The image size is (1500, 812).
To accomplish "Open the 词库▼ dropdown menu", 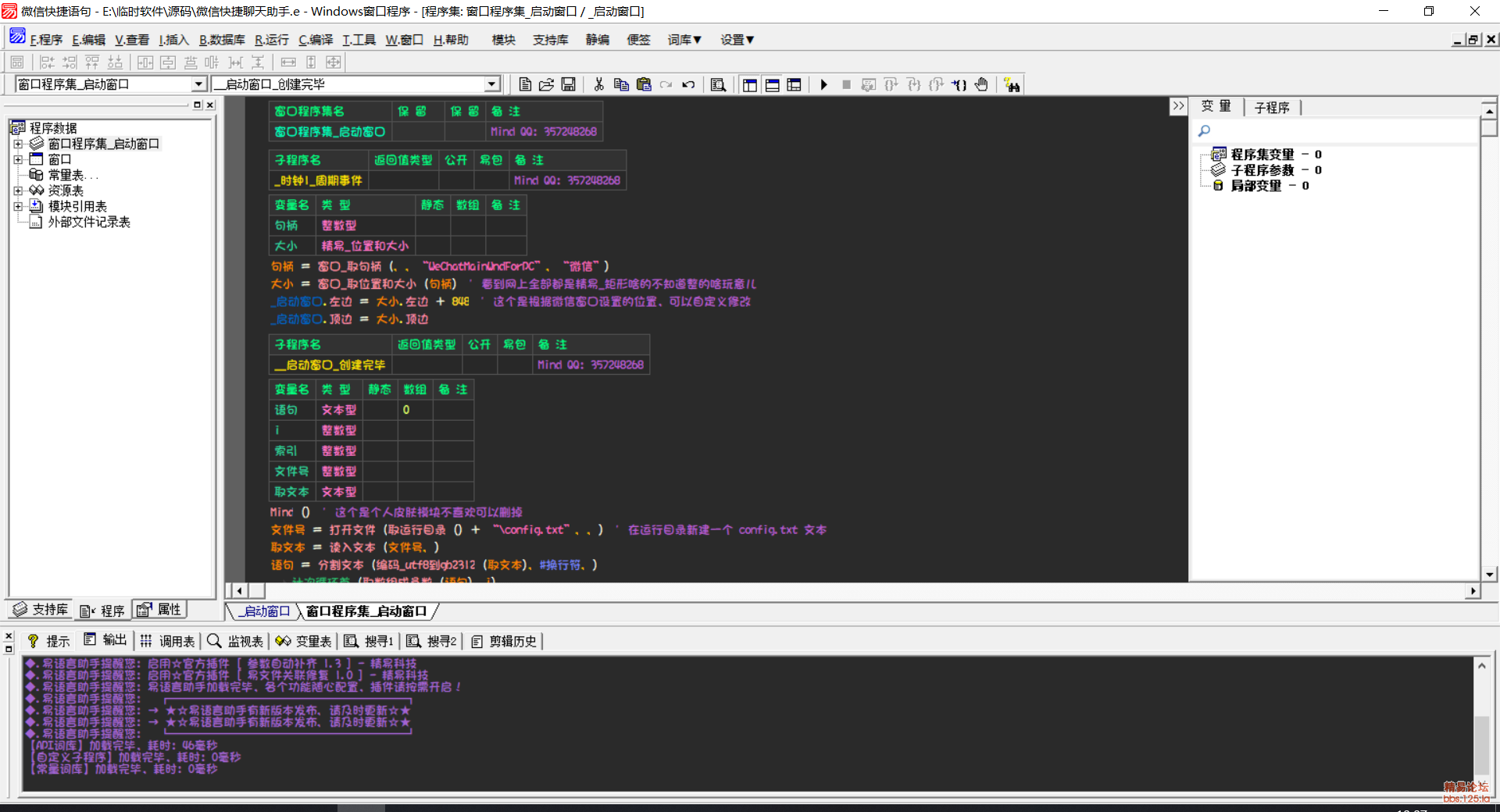I will pos(684,40).
